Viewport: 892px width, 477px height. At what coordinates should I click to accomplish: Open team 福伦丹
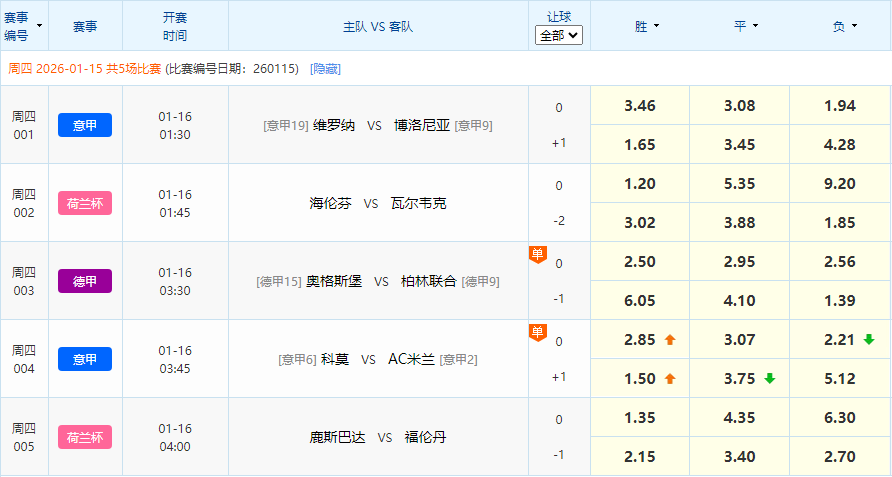click(426, 437)
